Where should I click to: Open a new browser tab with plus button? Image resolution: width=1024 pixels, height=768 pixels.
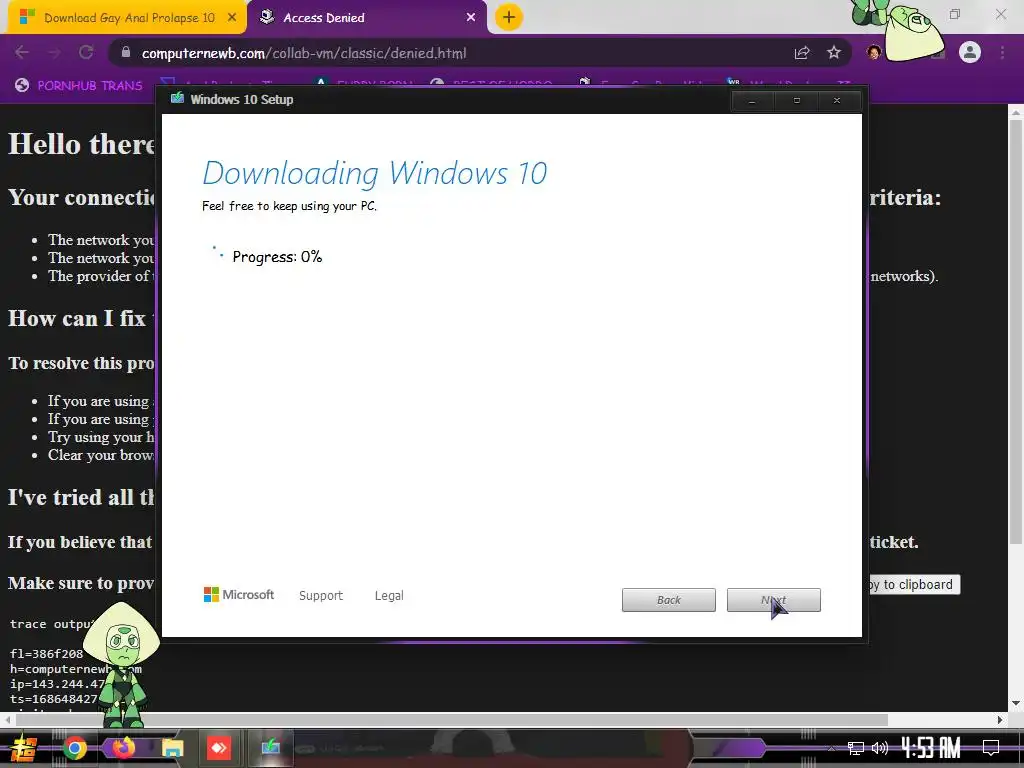pyautogui.click(x=509, y=17)
